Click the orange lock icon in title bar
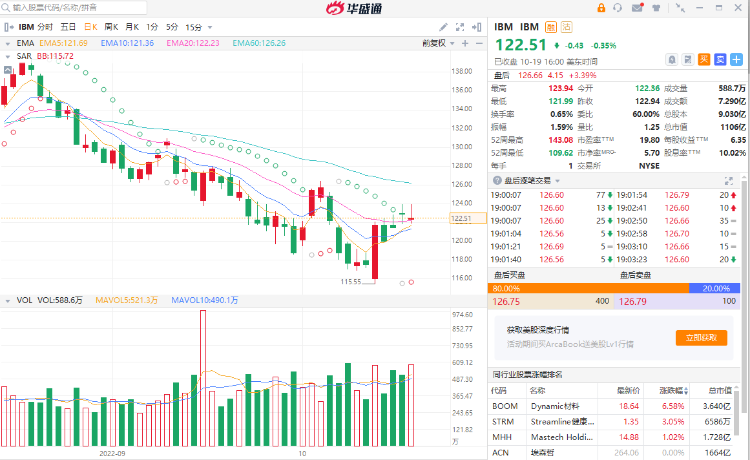The width and height of the screenshot is (750, 460). pyautogui.click(x=601, y=8)
